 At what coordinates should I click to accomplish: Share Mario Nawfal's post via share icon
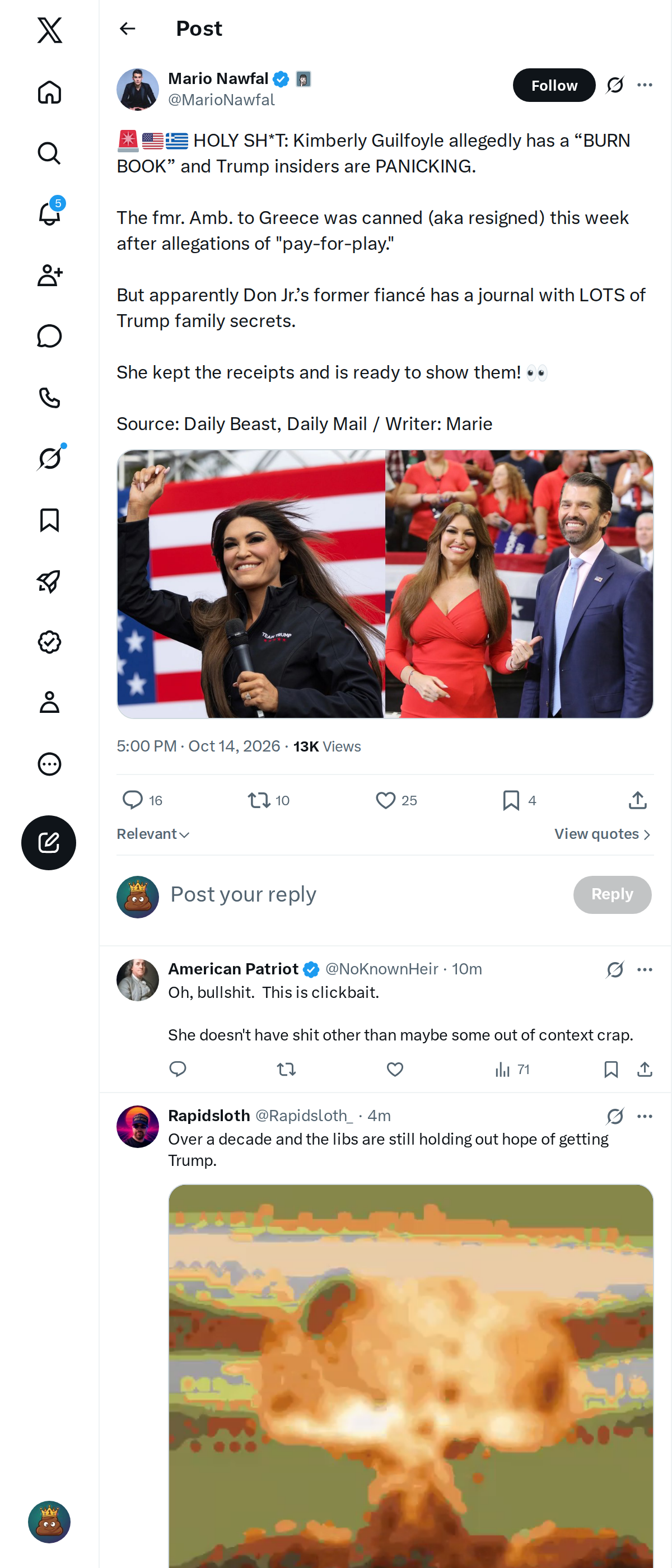(637, 800)
